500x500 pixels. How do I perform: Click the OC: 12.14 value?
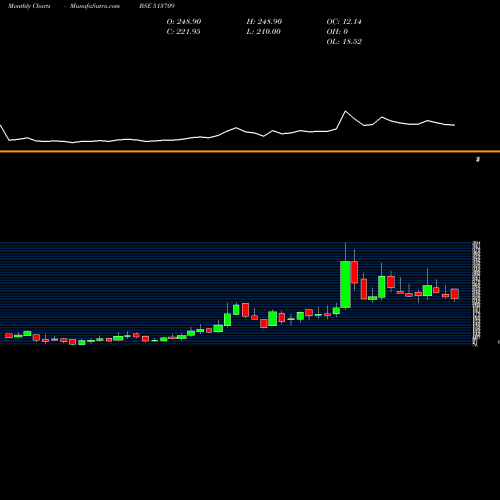pyautogui.click(x=344, y=22)
